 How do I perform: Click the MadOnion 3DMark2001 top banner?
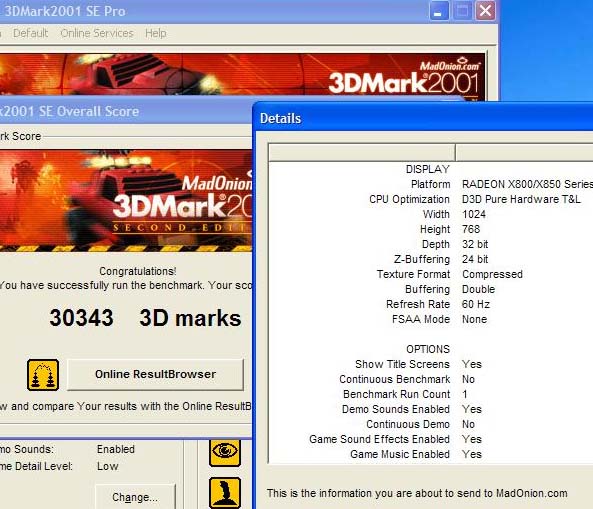(242, 74)
